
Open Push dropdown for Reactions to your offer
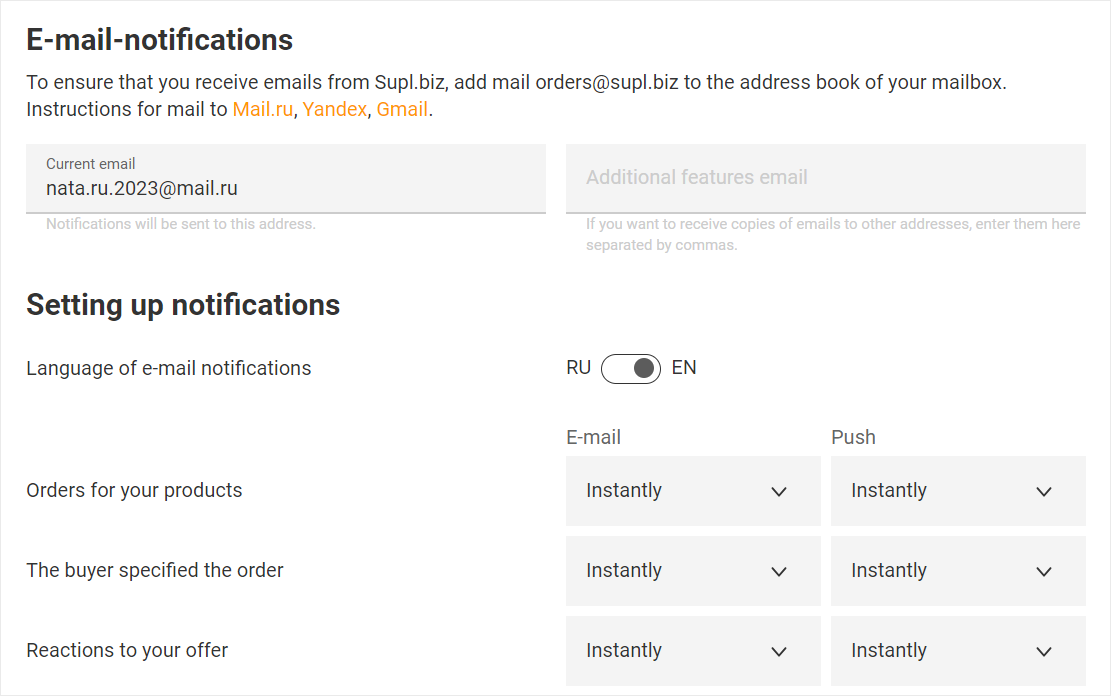click(957, 651)
